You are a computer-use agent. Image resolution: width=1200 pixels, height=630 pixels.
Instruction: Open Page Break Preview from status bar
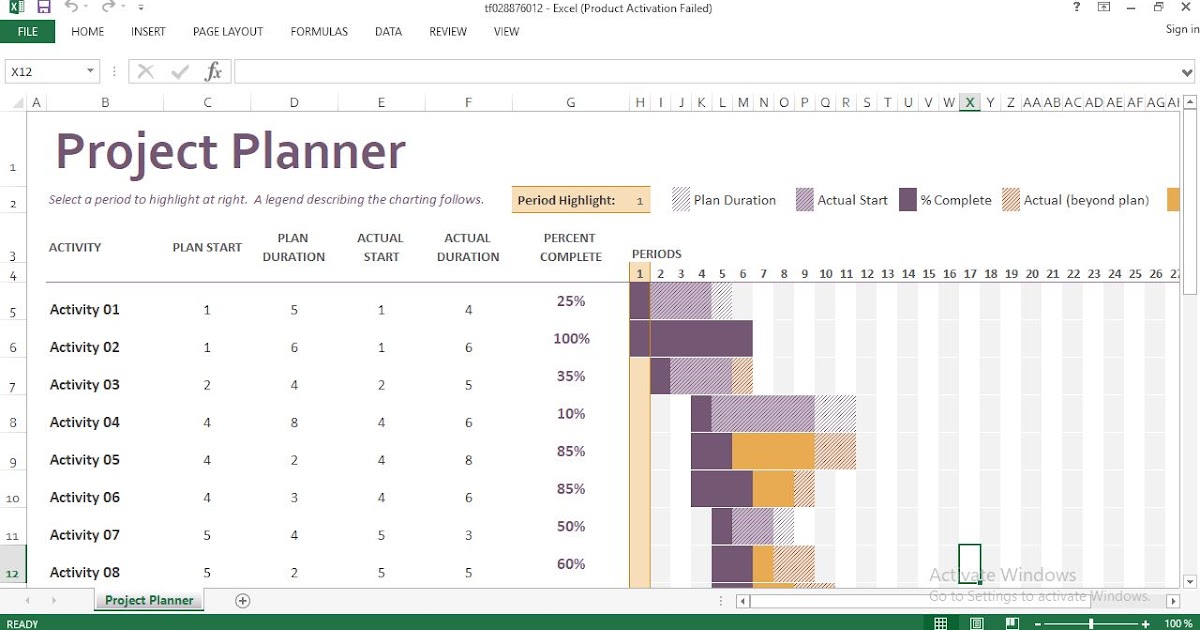[x=1011, y=622]
